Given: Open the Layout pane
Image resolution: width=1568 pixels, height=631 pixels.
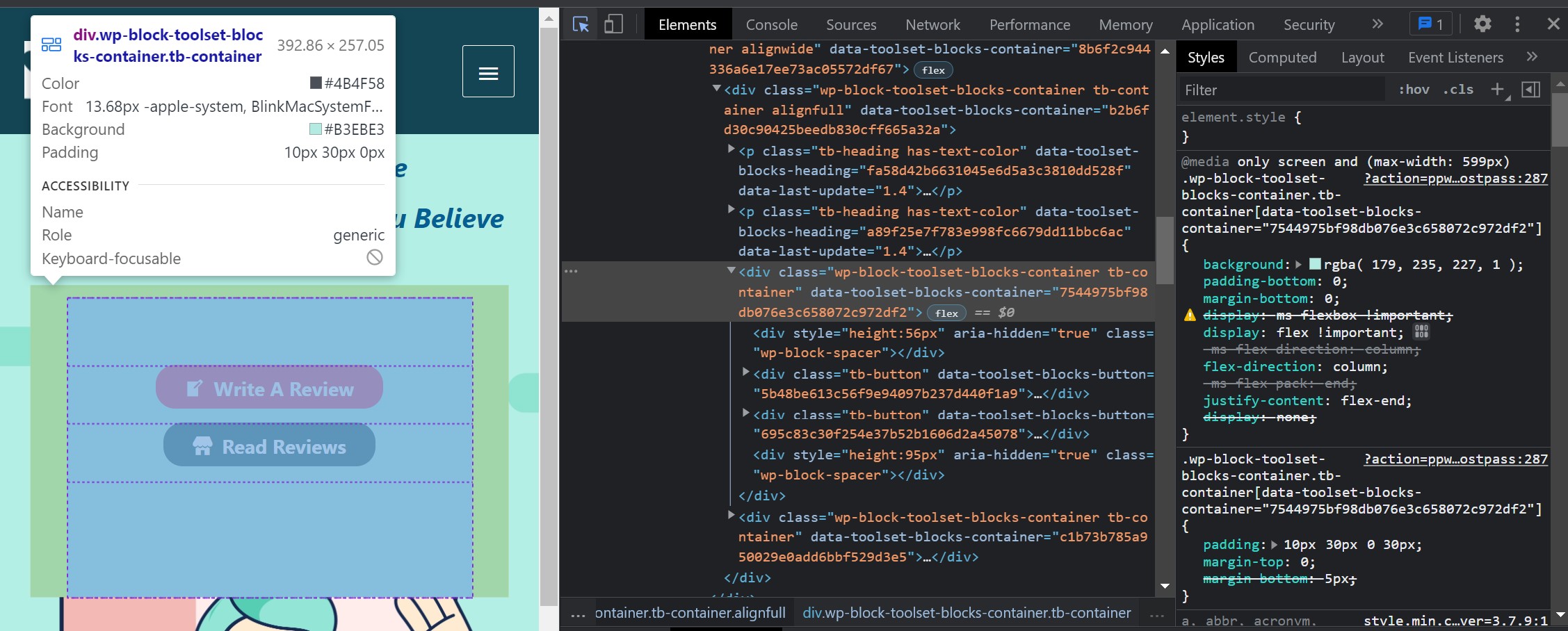Looking at the screenshot, I should (x=1362, y=58).
